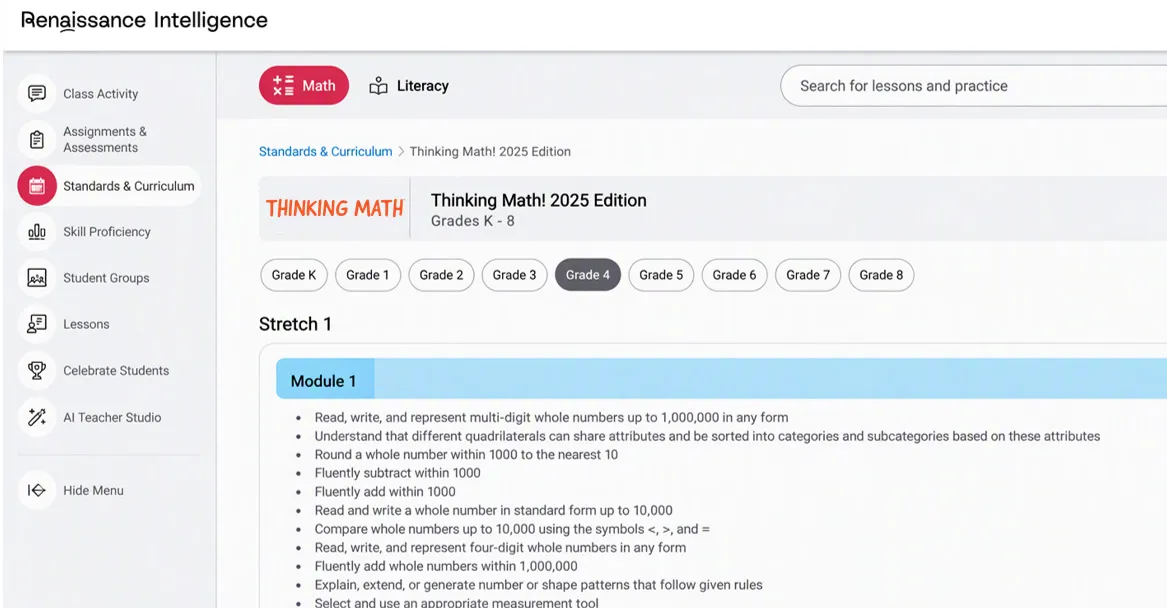1167x608 pixels.
Task: Click the Student Groups icon
Action: coord(36,278)
